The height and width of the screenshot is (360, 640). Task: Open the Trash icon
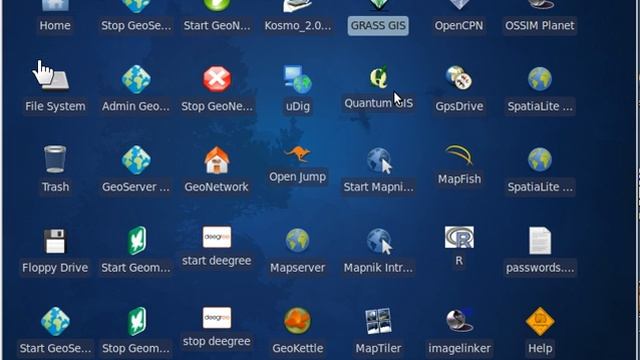pyautogui.click(x=55, y=159)
